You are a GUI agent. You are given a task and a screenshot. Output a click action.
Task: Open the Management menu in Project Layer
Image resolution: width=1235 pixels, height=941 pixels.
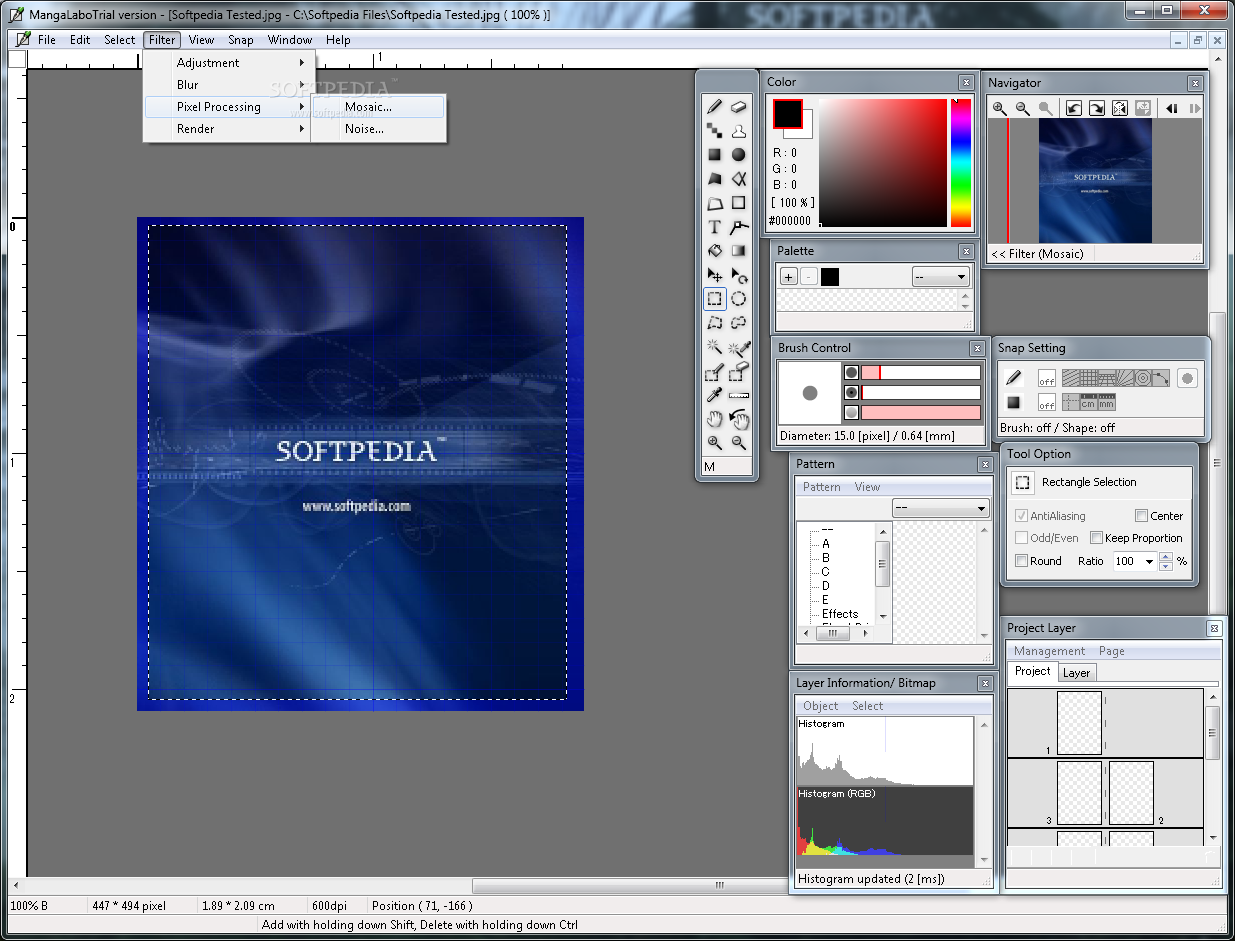pyautogui.click(x=1049, y=651)
